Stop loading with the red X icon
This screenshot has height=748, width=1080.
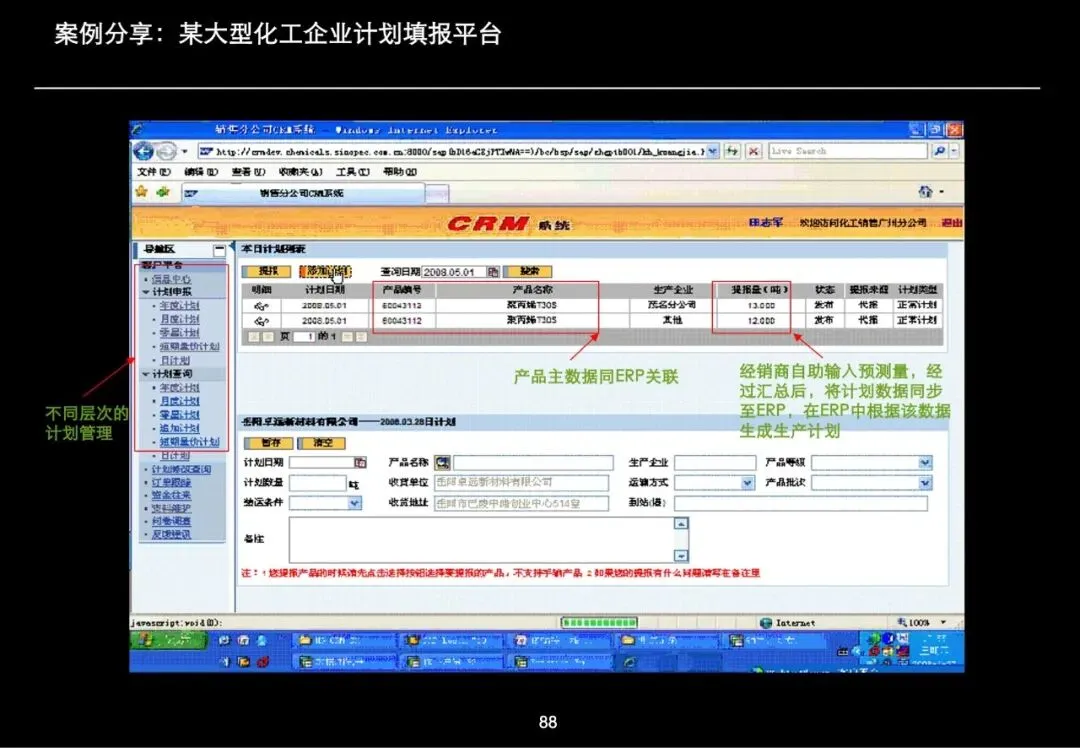(754, 151)
